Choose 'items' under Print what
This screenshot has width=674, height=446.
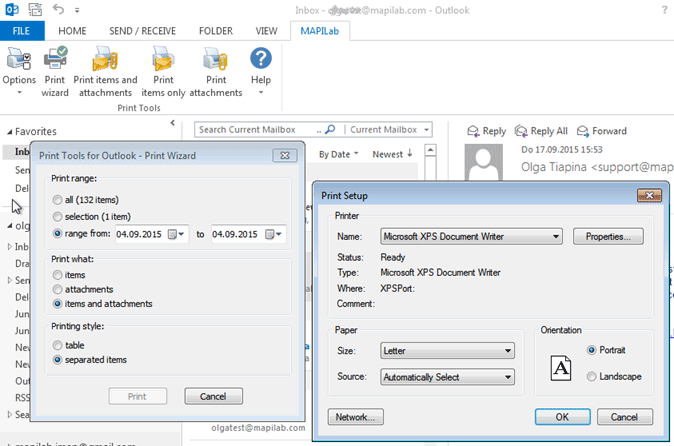(x=69, y=275)
